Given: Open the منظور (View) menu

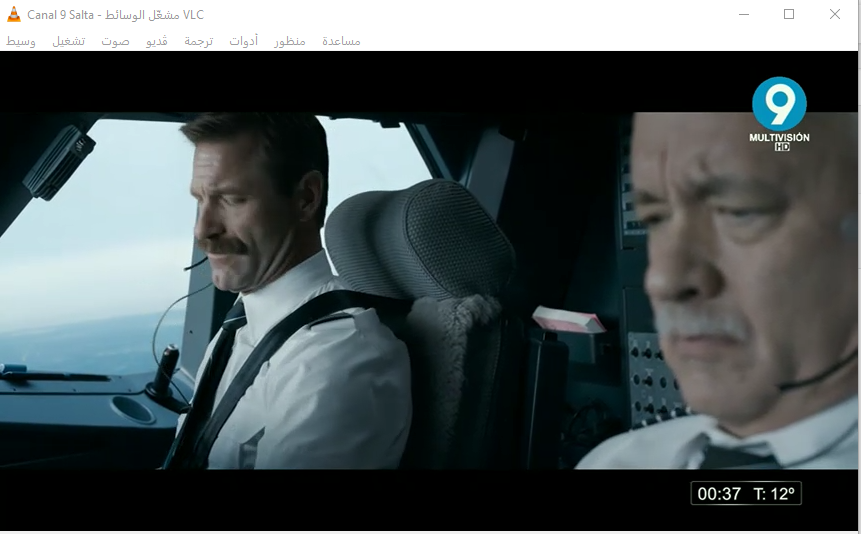Looking at the screenshot, I should tap(290, 41).
